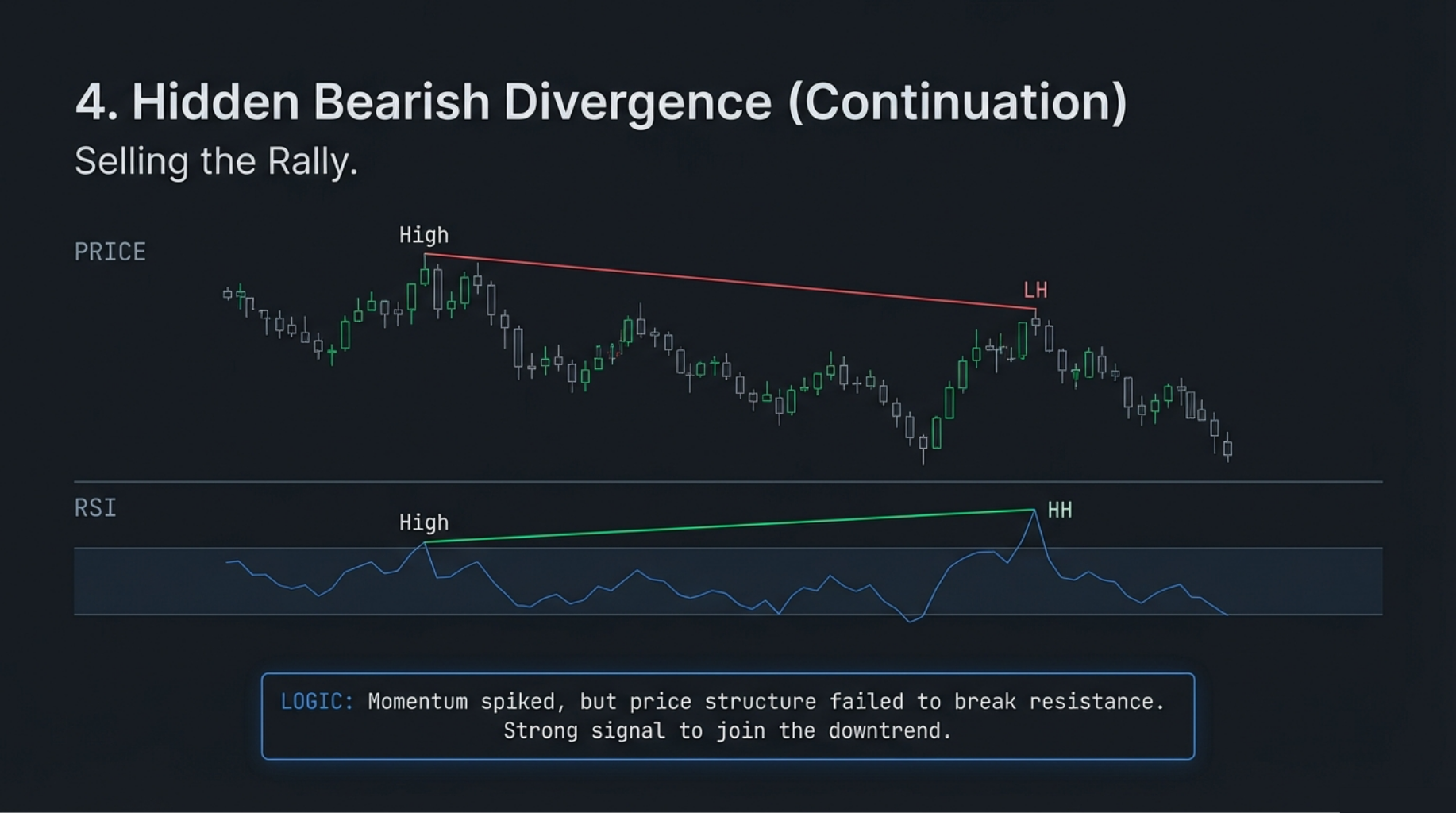This screenshot has width=1456, height=813.
Task: Click the 'High' label above price chart
Action: 424,235
